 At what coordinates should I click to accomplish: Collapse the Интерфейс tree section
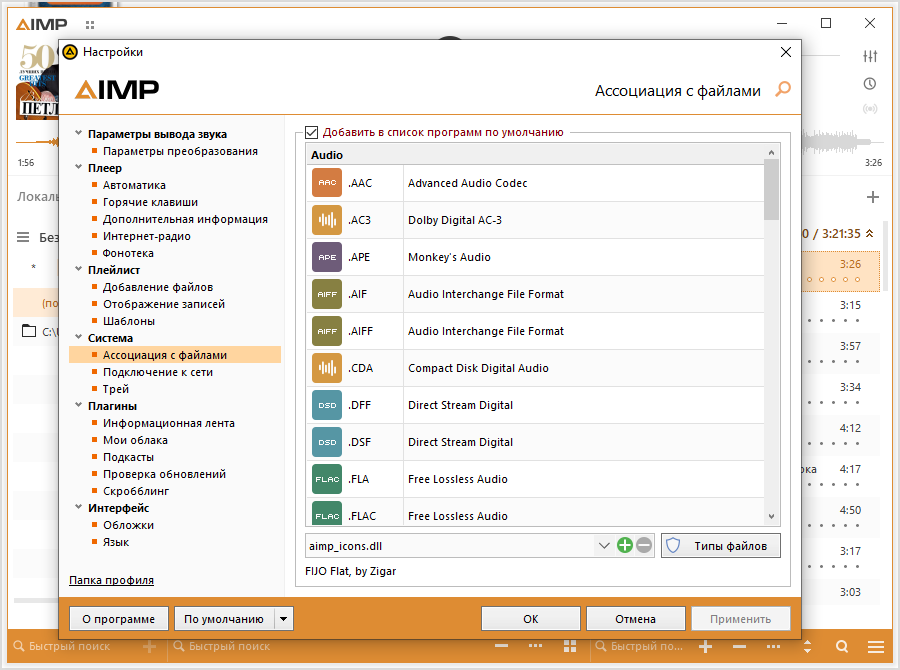click(79, 507)
